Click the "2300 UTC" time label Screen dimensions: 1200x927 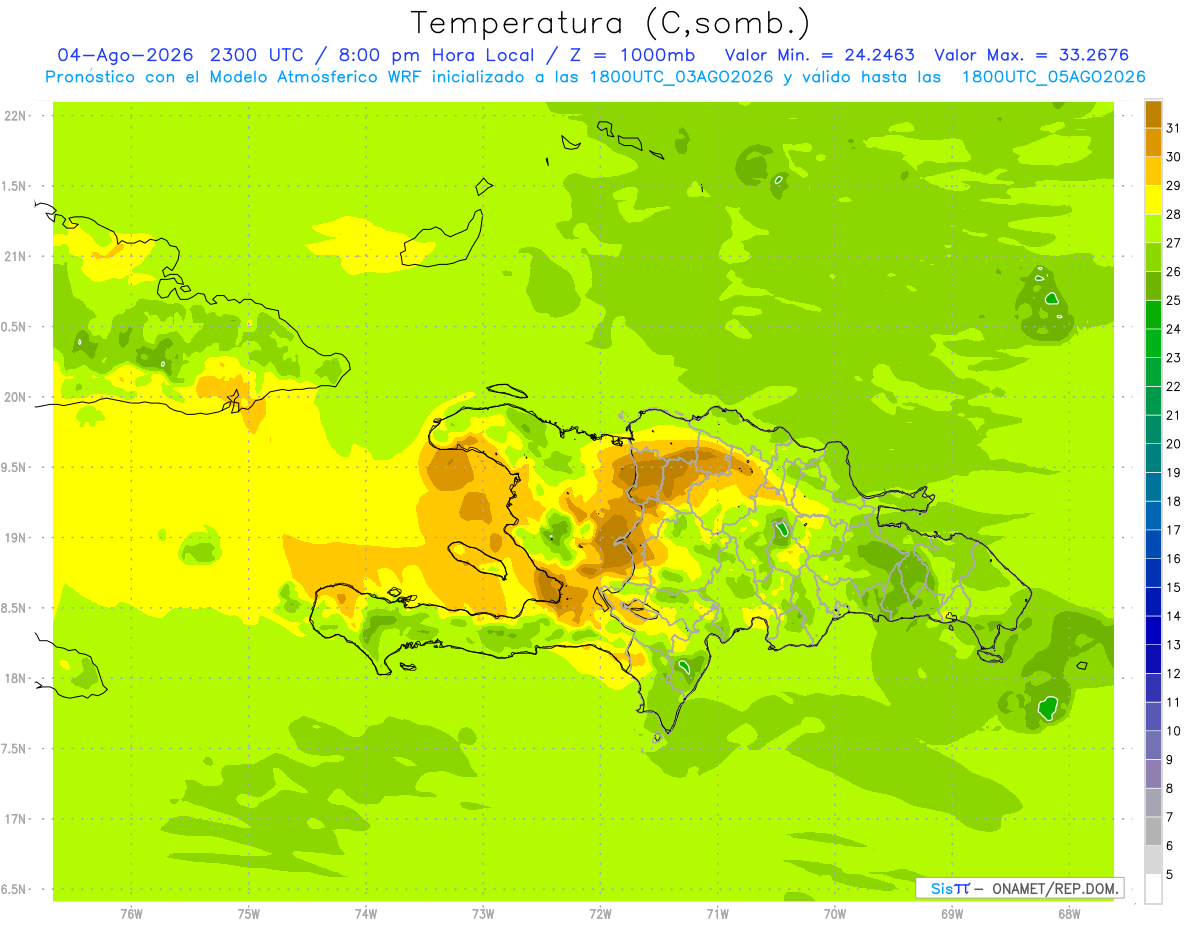[256, 55]
